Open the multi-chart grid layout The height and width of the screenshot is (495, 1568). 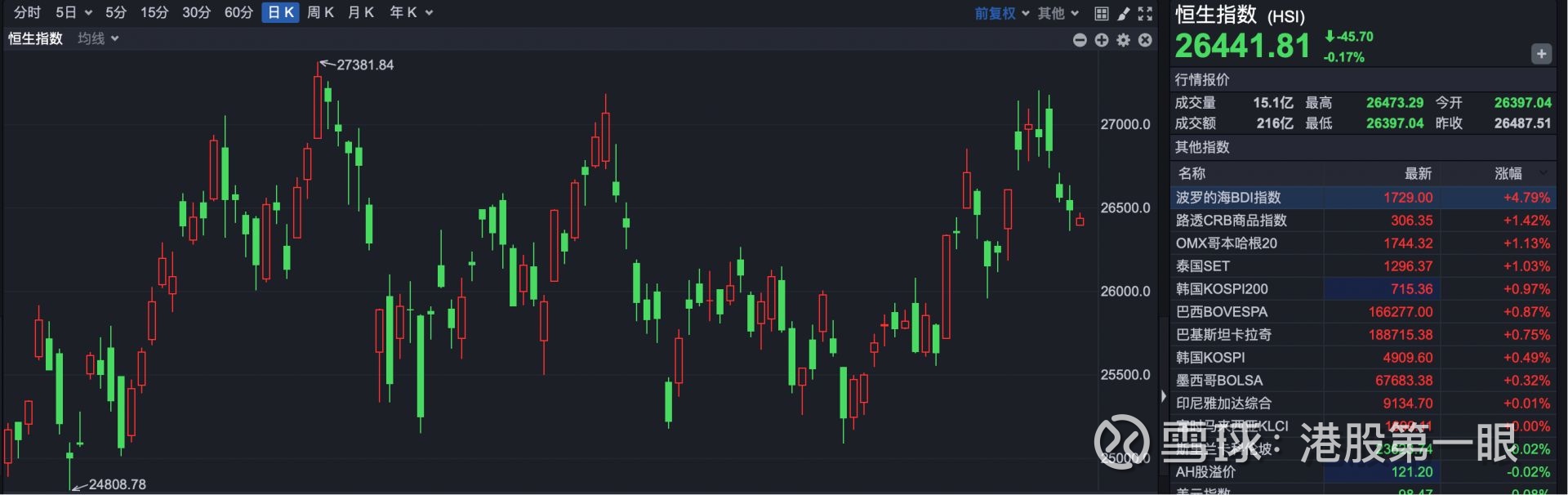click(1102, 13)
